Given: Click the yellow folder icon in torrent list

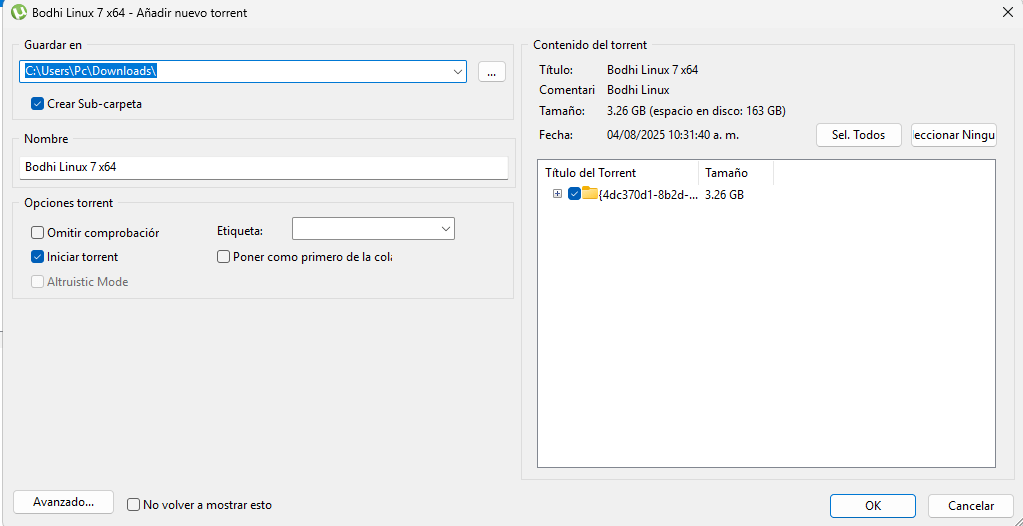Looking at the screenshot, I should tap(590, 194).
